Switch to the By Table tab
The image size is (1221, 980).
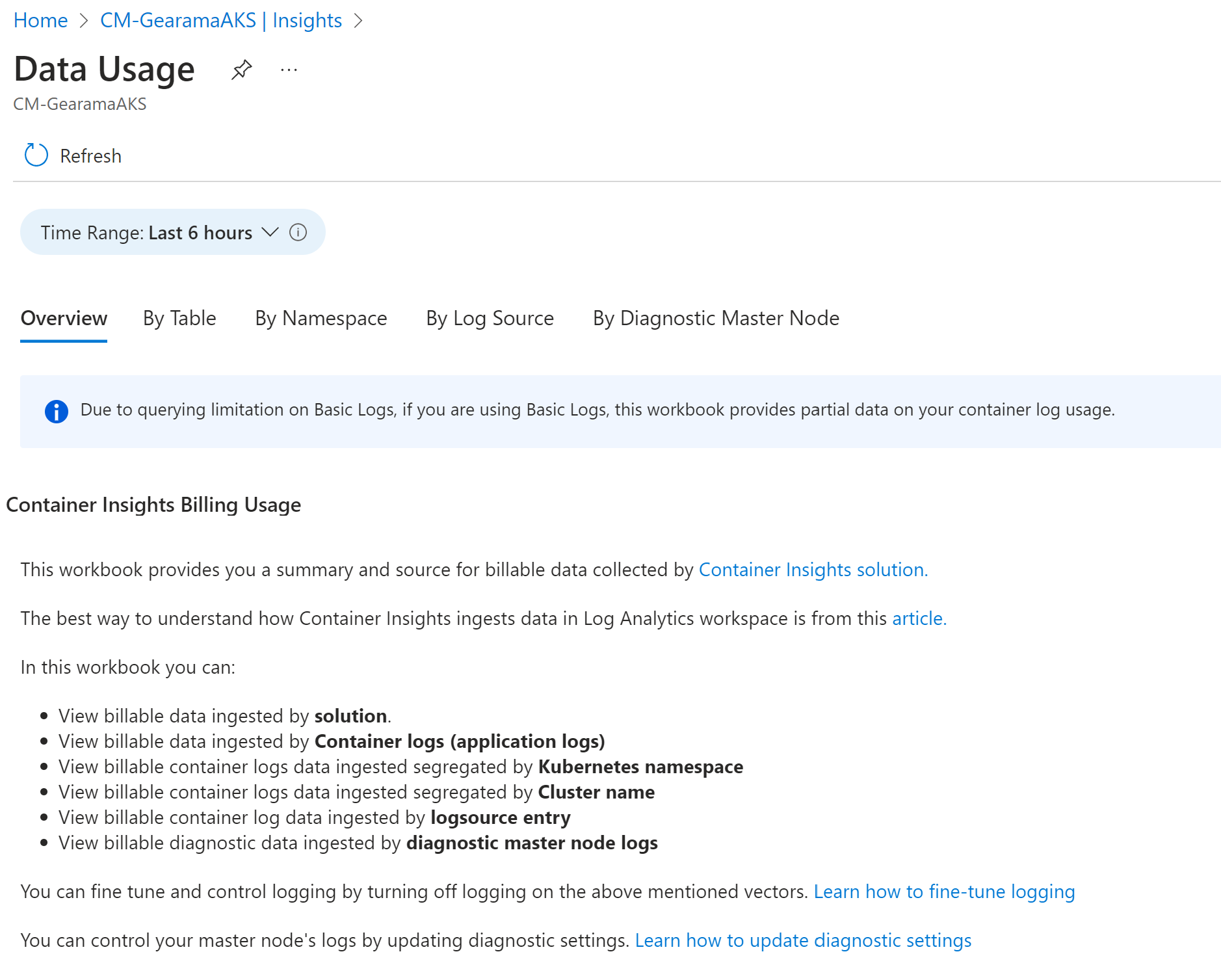coord(179,318)
